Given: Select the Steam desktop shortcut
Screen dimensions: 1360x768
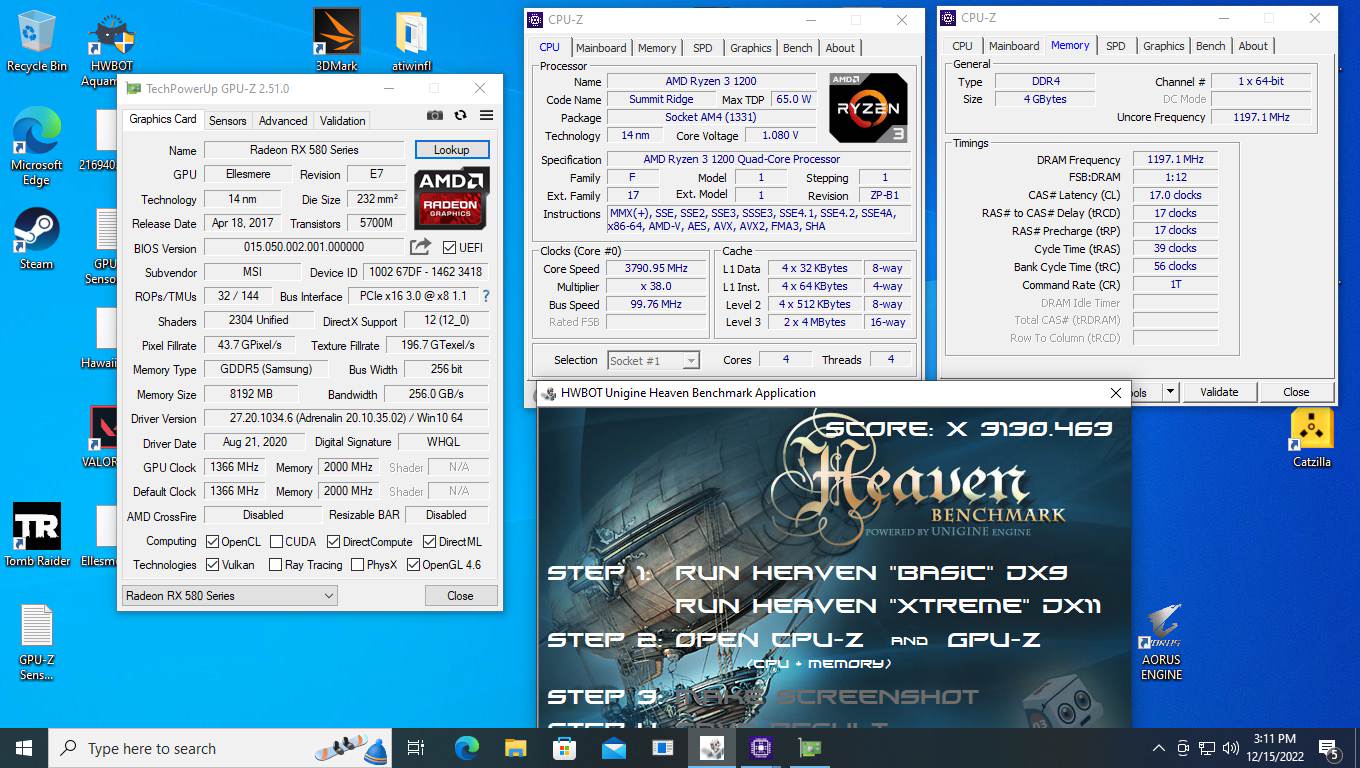Looking at the screenshot, I should [37, 238].
